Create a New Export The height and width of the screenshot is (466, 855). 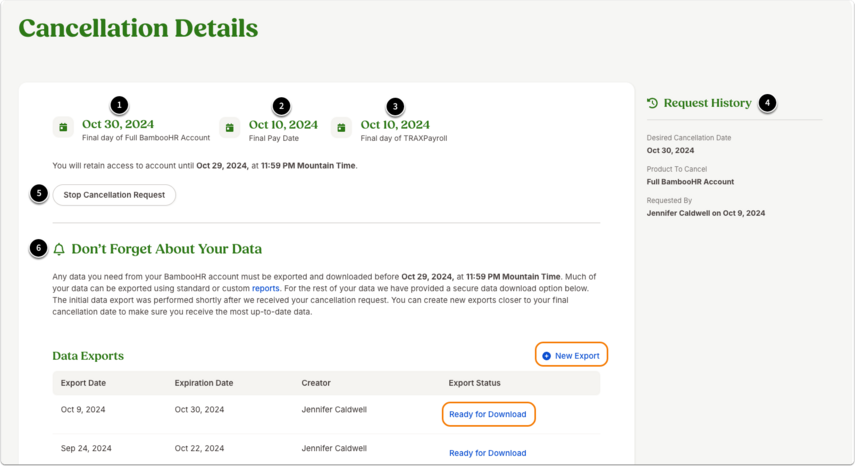coord(571,355)
